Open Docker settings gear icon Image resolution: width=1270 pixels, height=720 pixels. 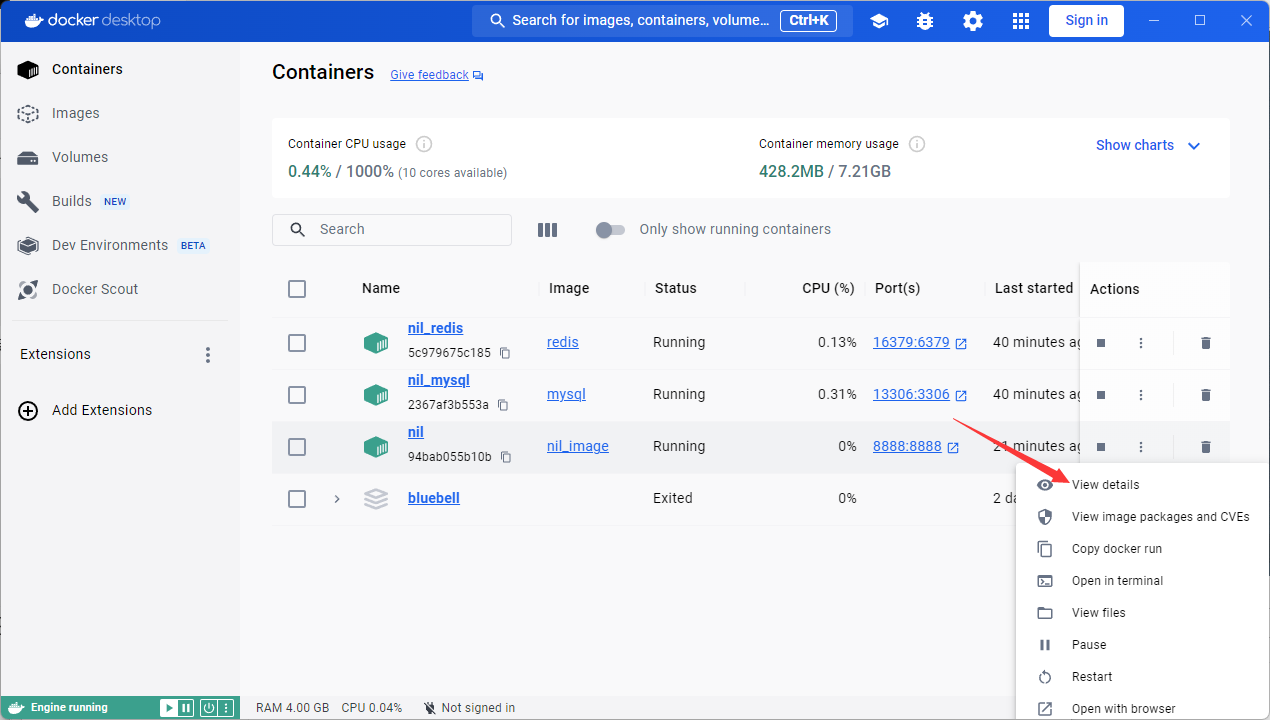click(972, 21)
